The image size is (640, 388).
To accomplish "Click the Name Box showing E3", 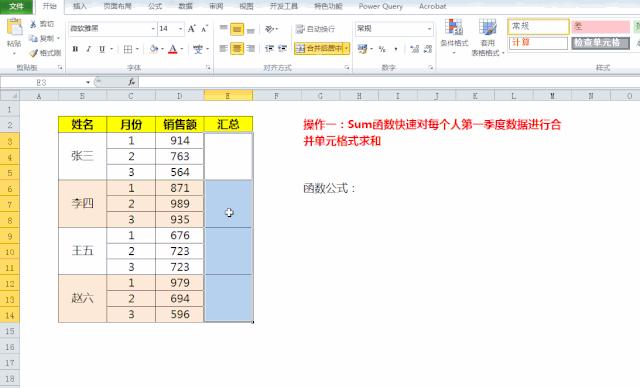I will point(42,82).
